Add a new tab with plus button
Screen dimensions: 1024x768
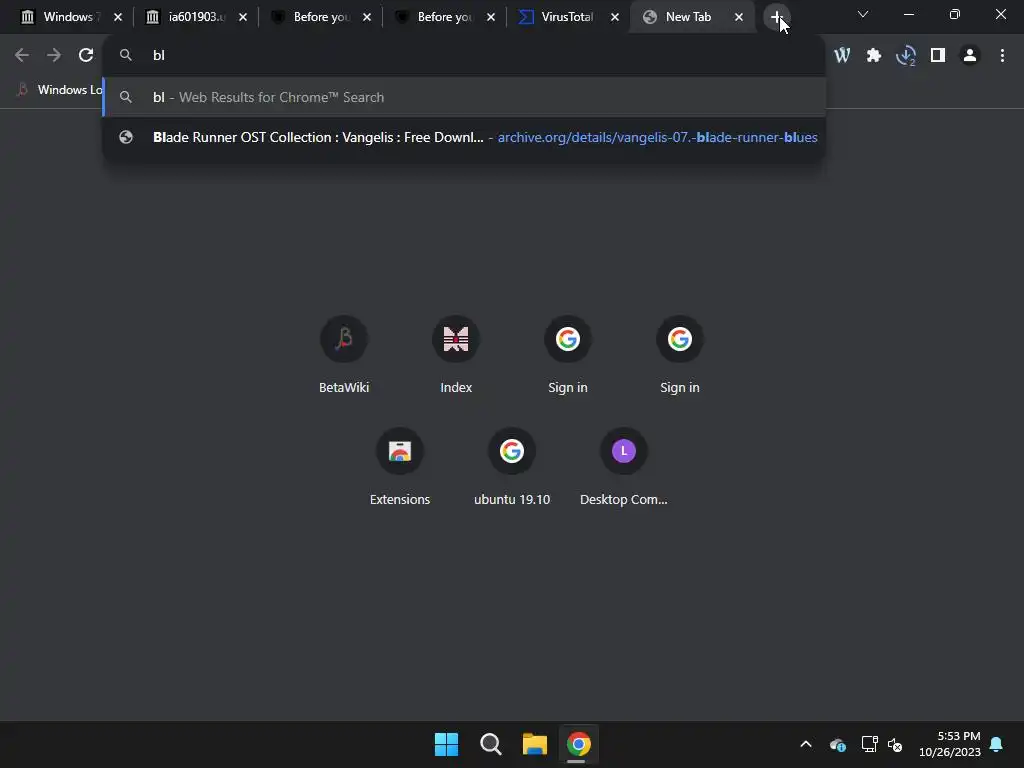coord(776,17)
